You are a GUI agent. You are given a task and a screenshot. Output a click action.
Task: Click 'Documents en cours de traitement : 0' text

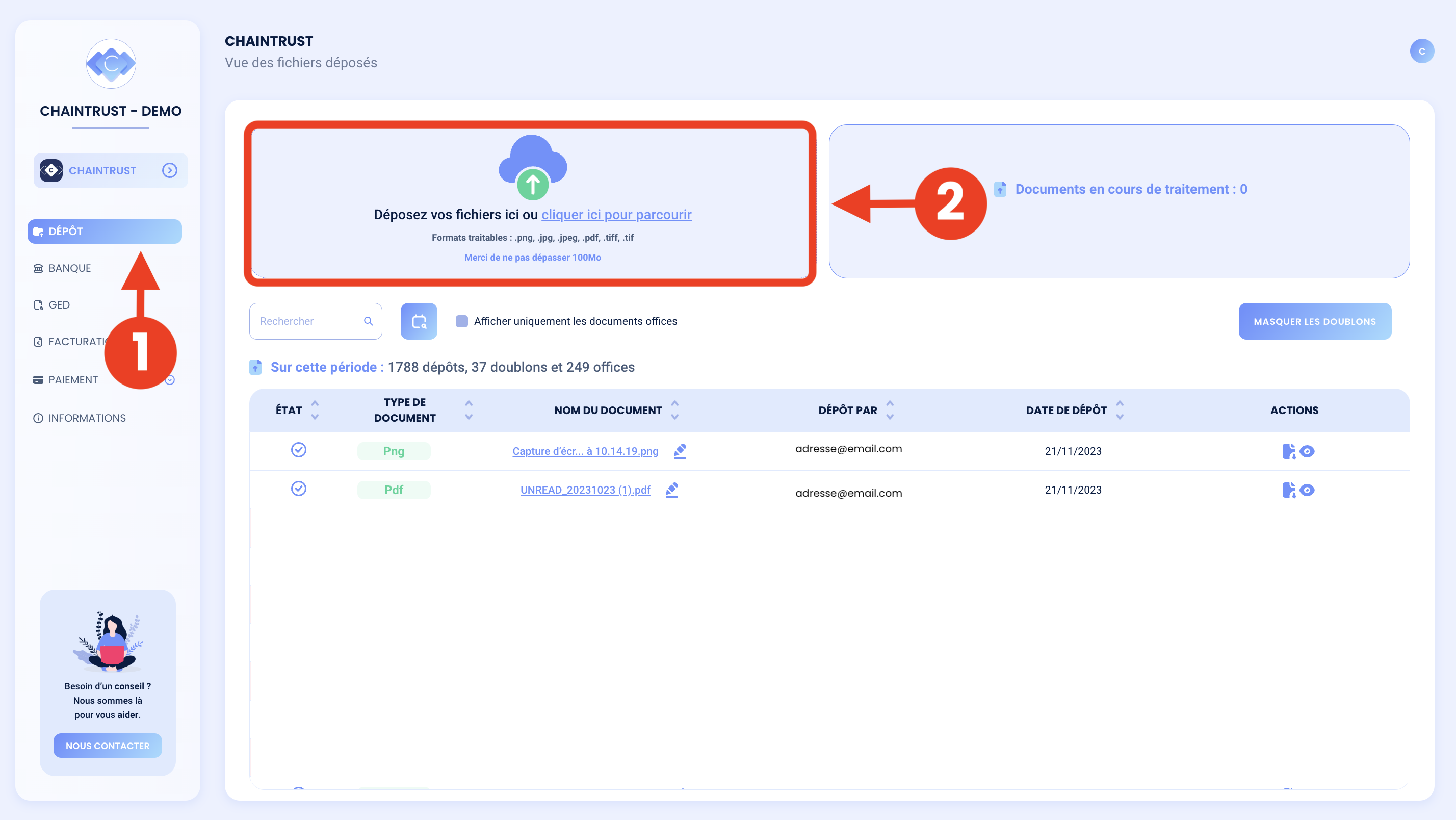[1131, 189]
